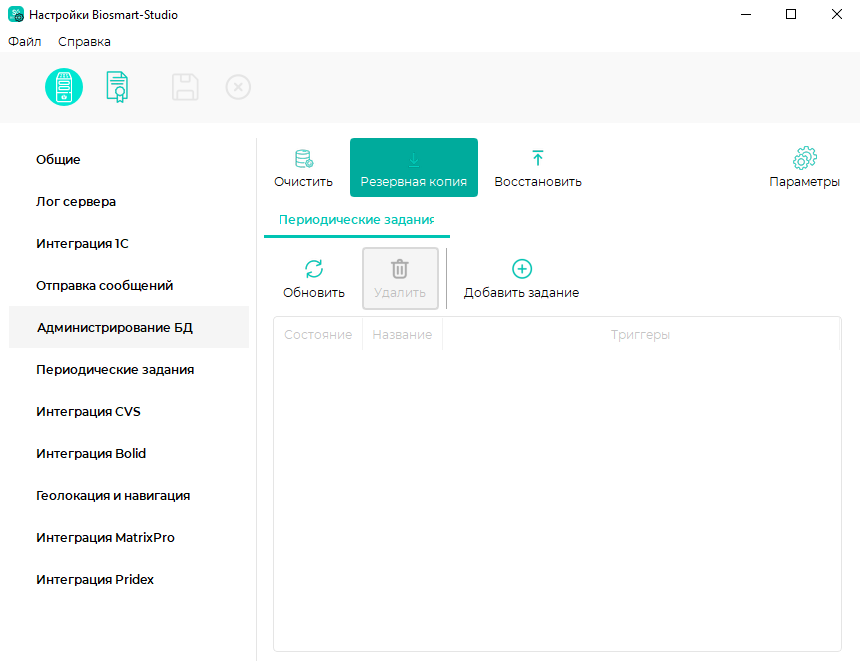Go to Интеграция CVS section

pos(129,411)
